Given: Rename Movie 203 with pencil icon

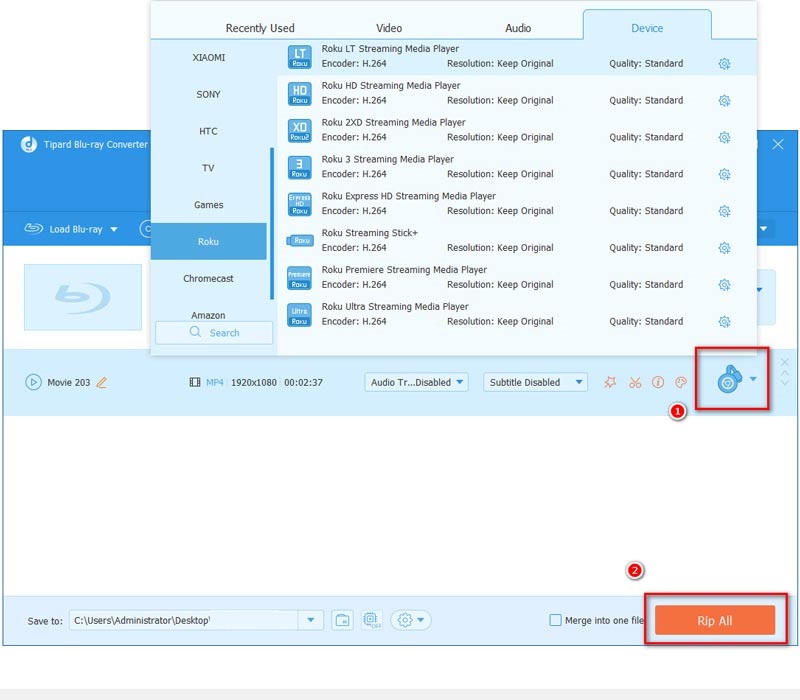Looking at the screenshot, I should (x=102, y=382).
